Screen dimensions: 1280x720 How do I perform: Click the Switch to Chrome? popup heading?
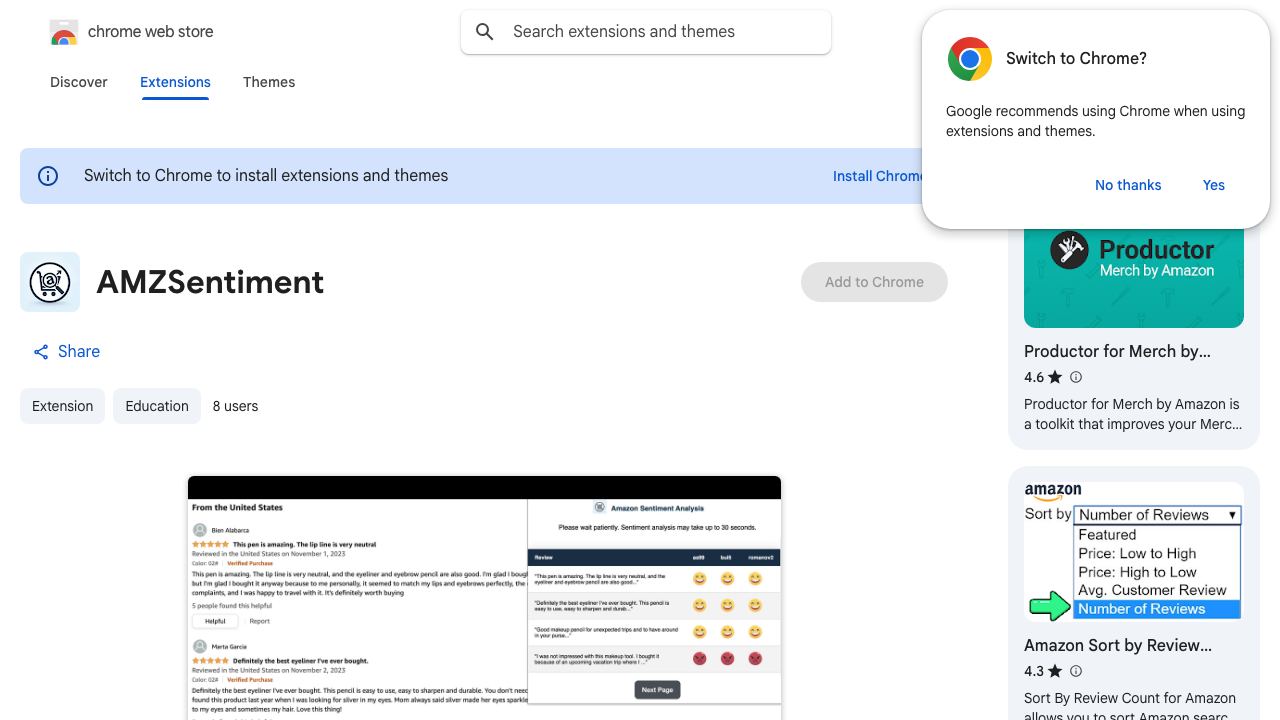coord(1076,59)
